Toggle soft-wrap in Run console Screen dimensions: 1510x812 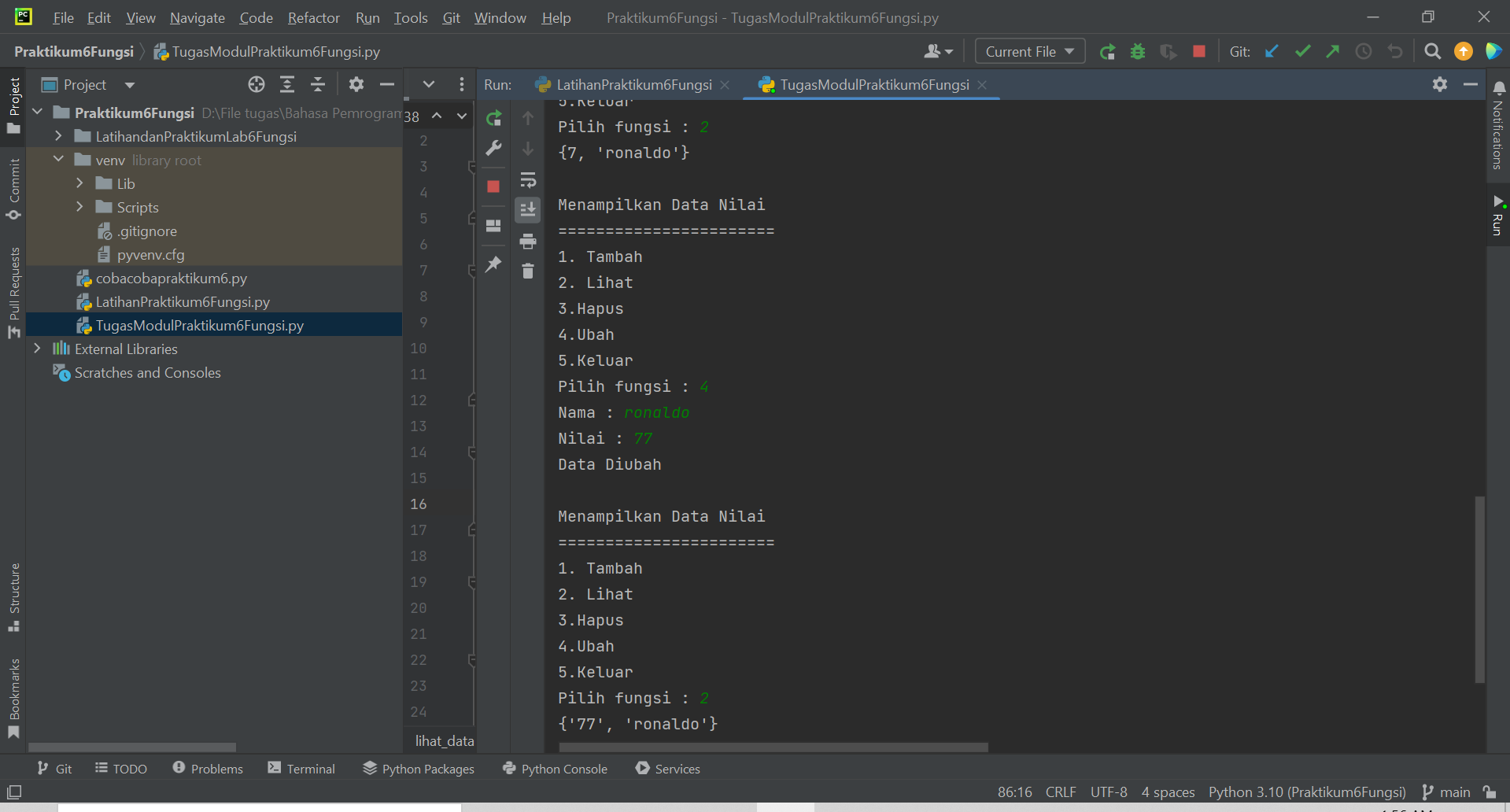[528, 180]
